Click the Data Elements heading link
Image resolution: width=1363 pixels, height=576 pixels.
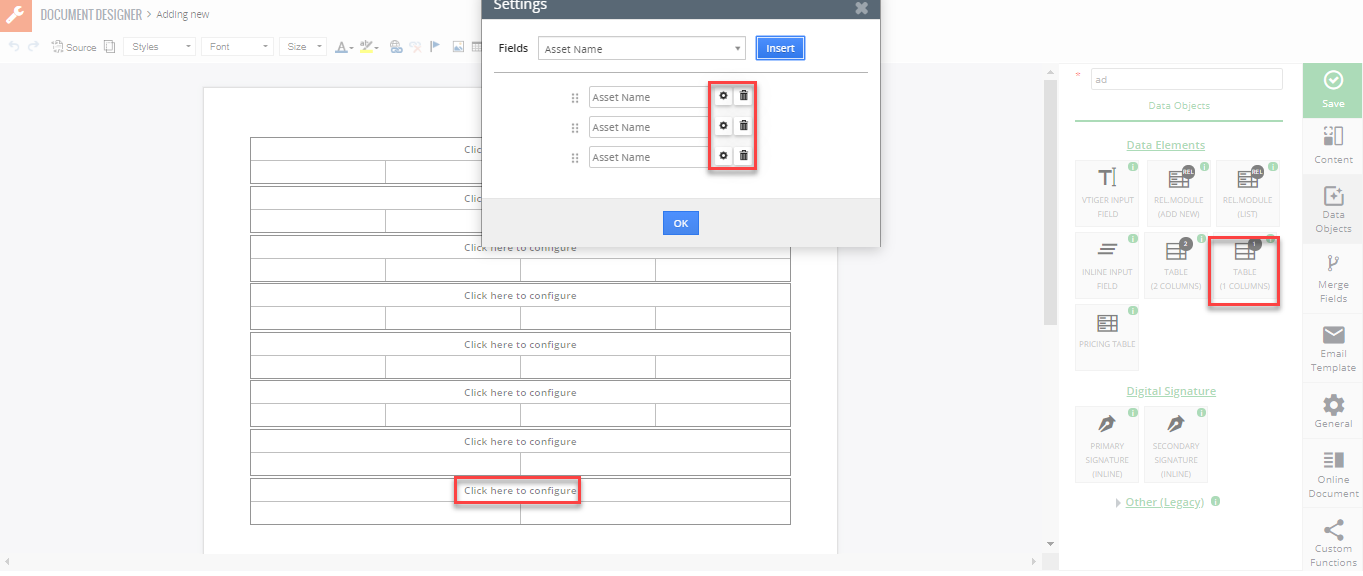click(1165, 145)
